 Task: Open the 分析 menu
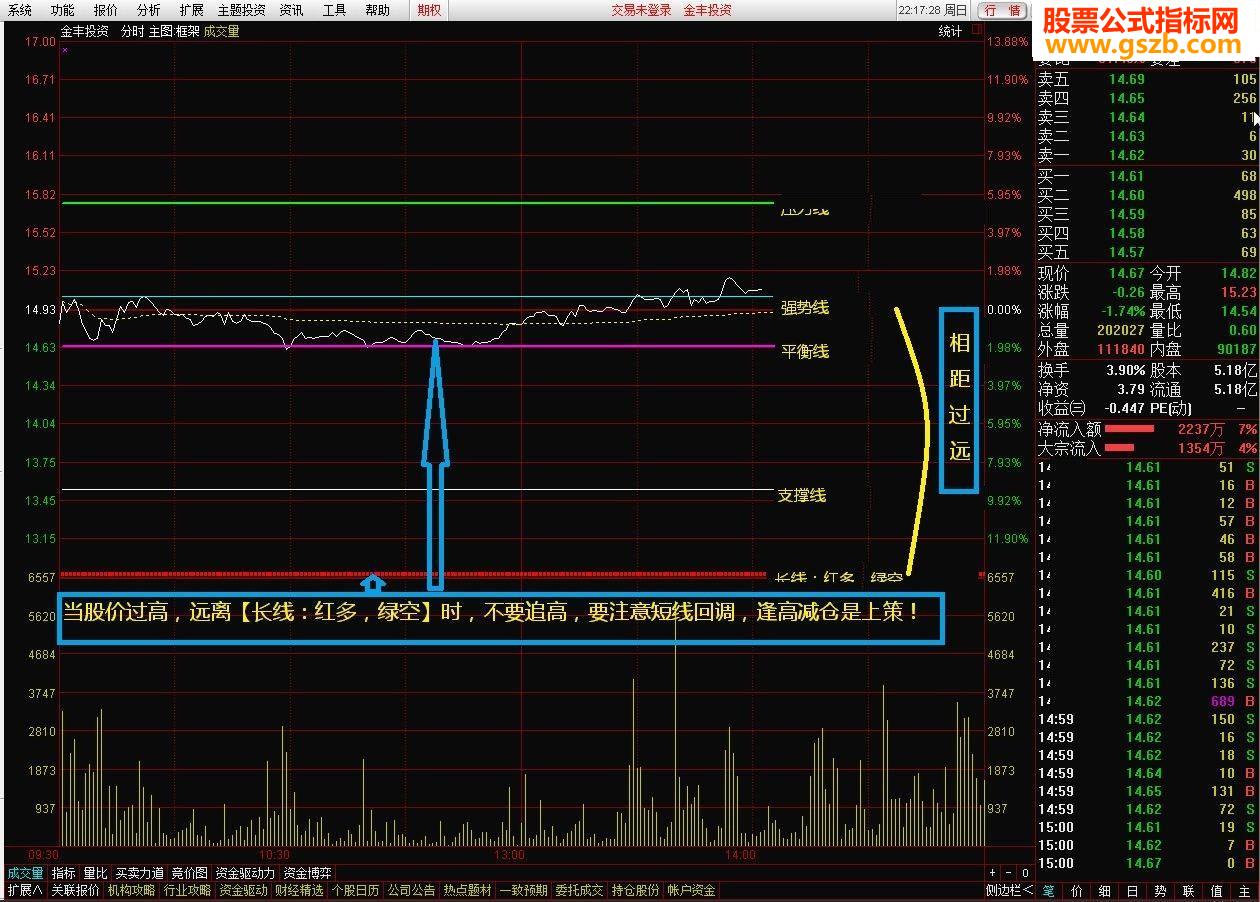click(x=148, y=10)
